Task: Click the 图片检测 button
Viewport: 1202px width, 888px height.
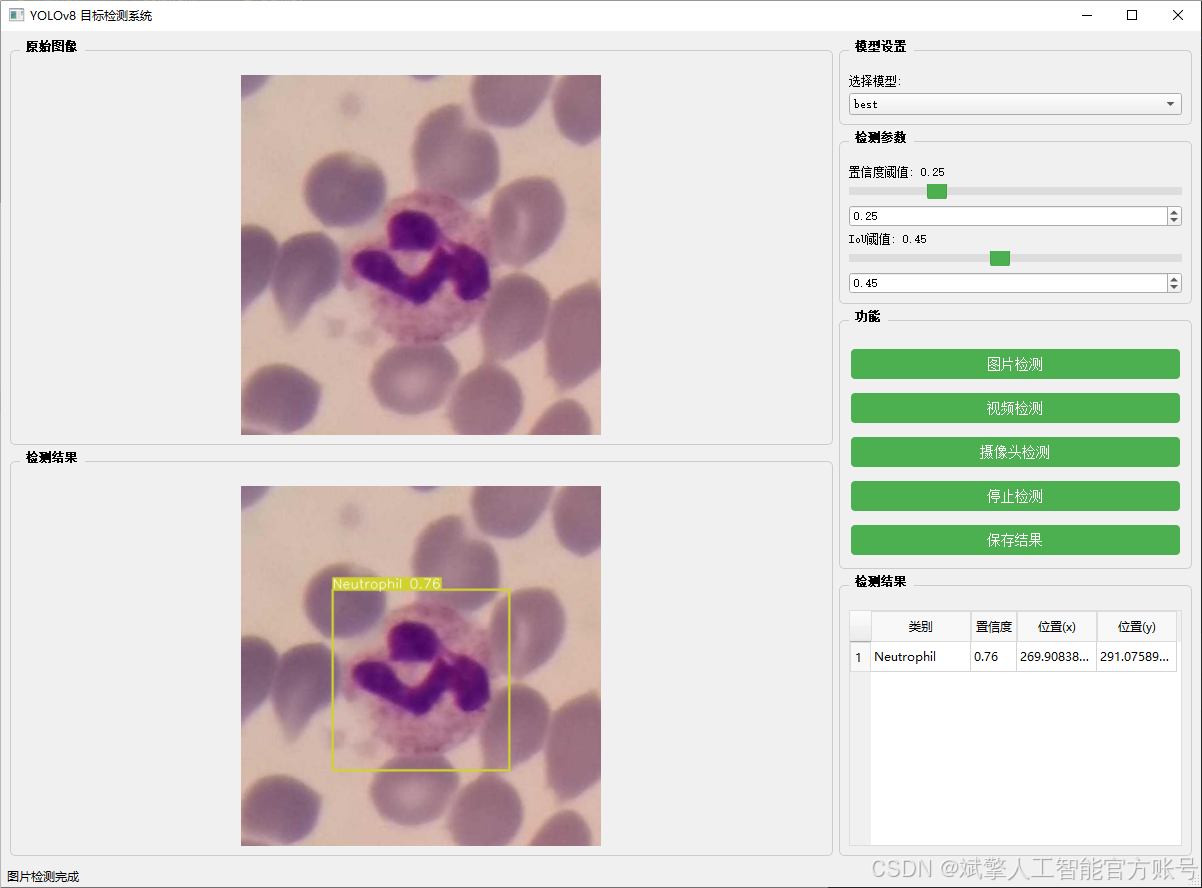Action: [1014, 364]
